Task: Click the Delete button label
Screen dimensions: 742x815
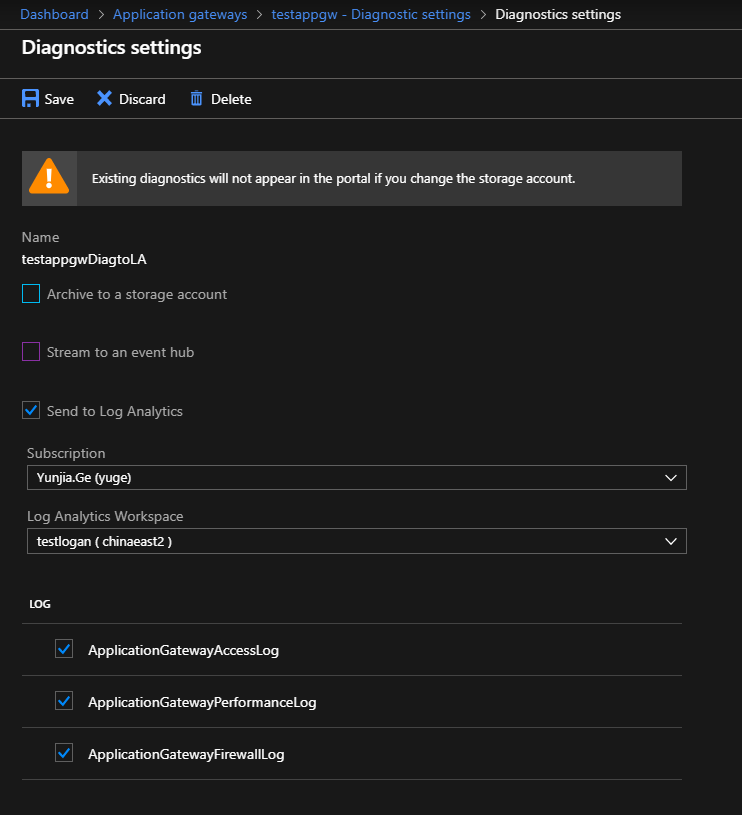Action: pos(231,99)
